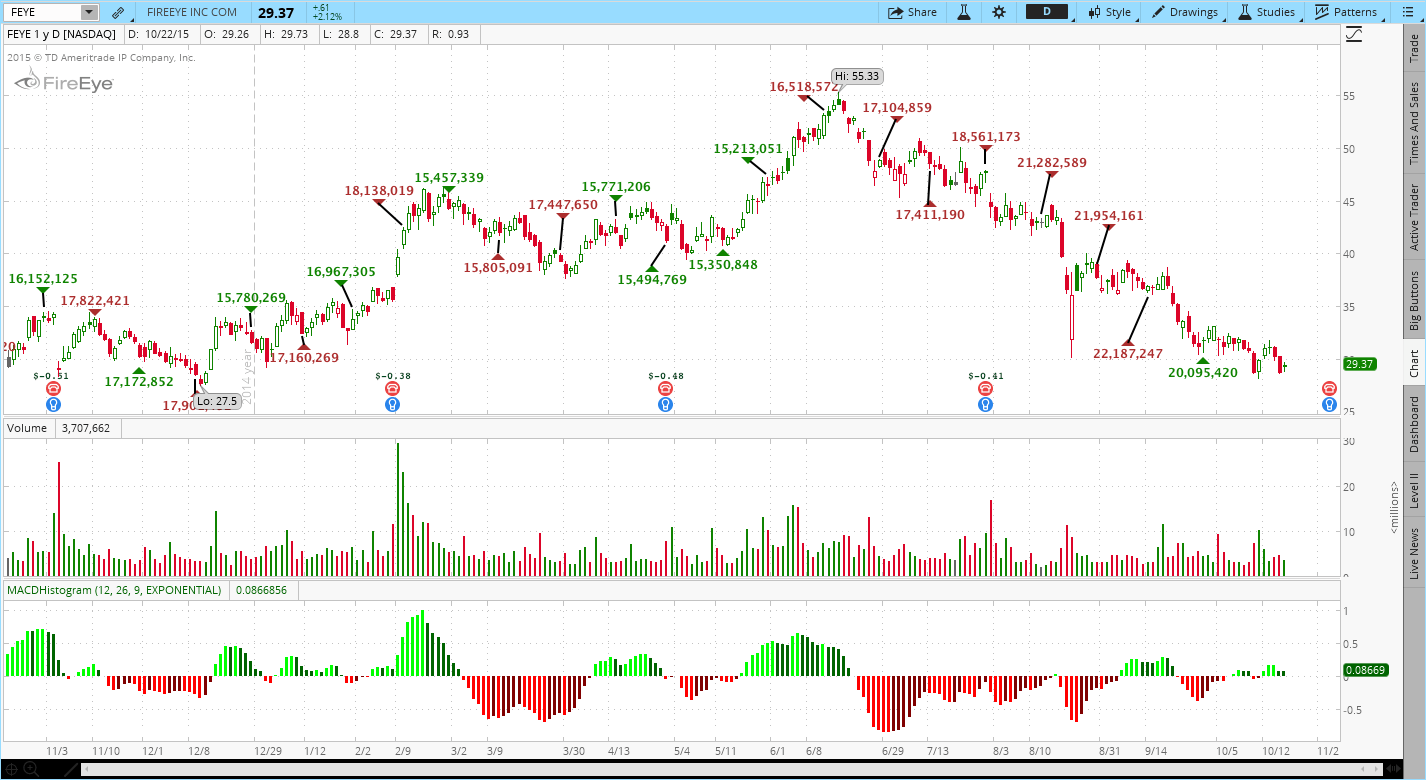Click the 22,187,247 volume label
Viewport: 1426px width, 780px height.
tap(1128, 353)
